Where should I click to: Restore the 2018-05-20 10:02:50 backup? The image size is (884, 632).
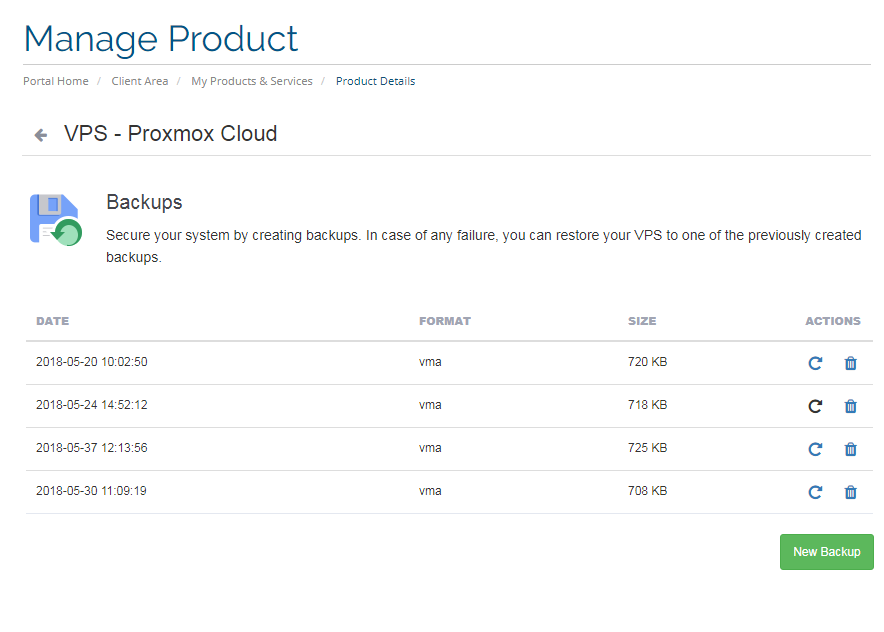pos(815,363)
